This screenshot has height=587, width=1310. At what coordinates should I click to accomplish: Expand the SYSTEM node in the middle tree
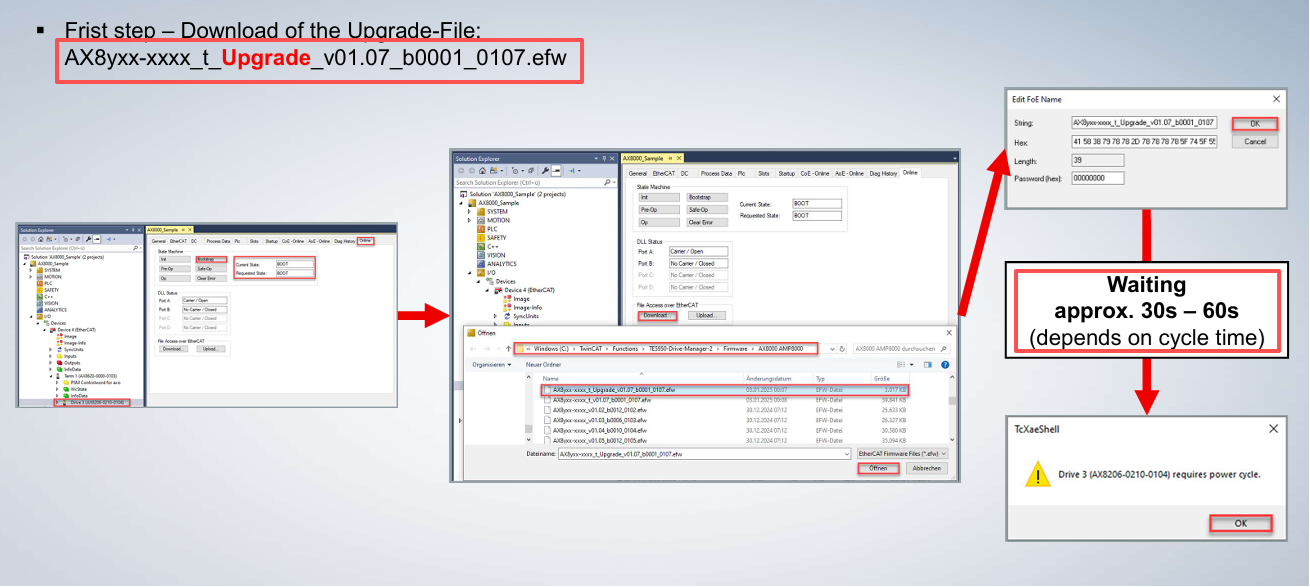[469, 211]
